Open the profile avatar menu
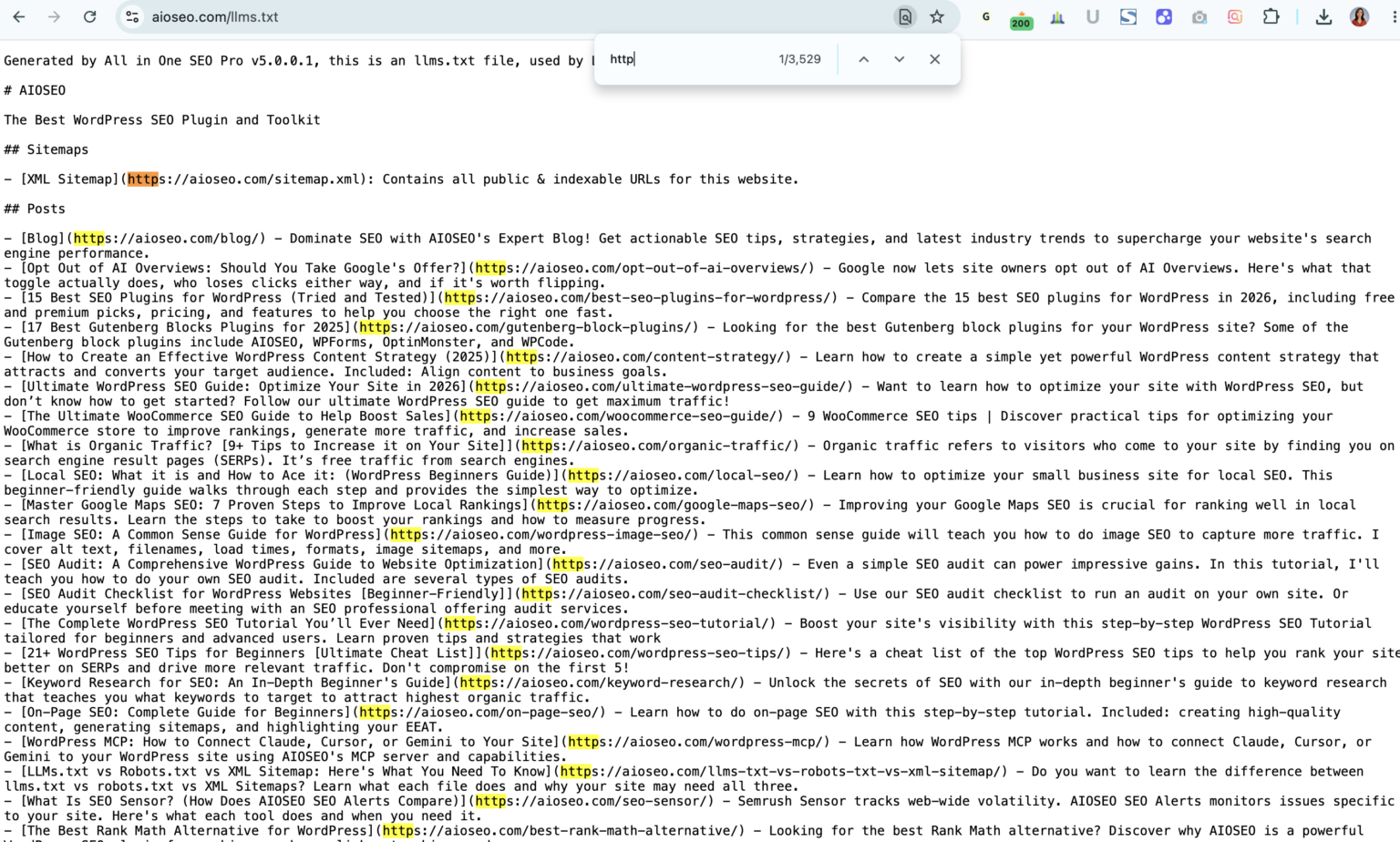The image size is (1400, 842). pyautogui.click(x=1359, y=16)
